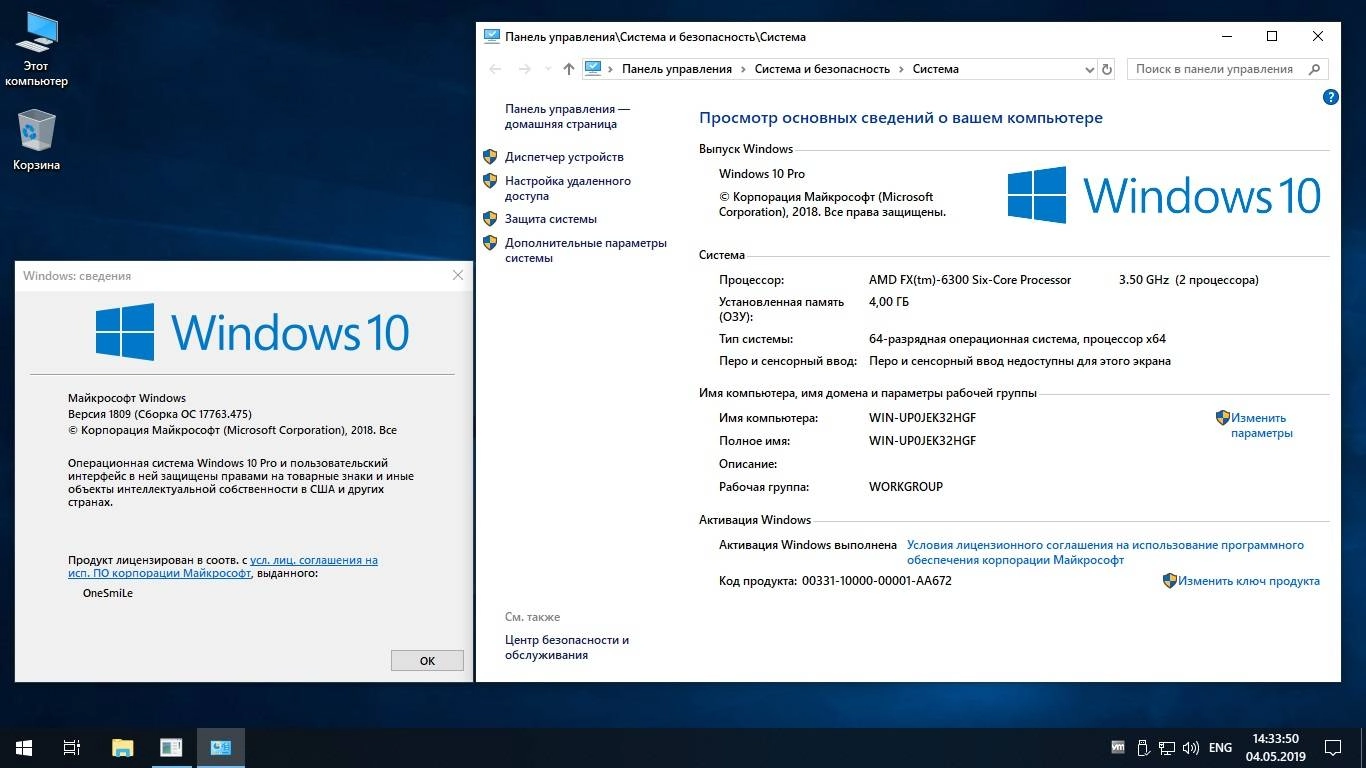Click product code 00331-10000-00001-AA672
The width and height of the screenshot is (1366, 768).
tap(876, 581)
